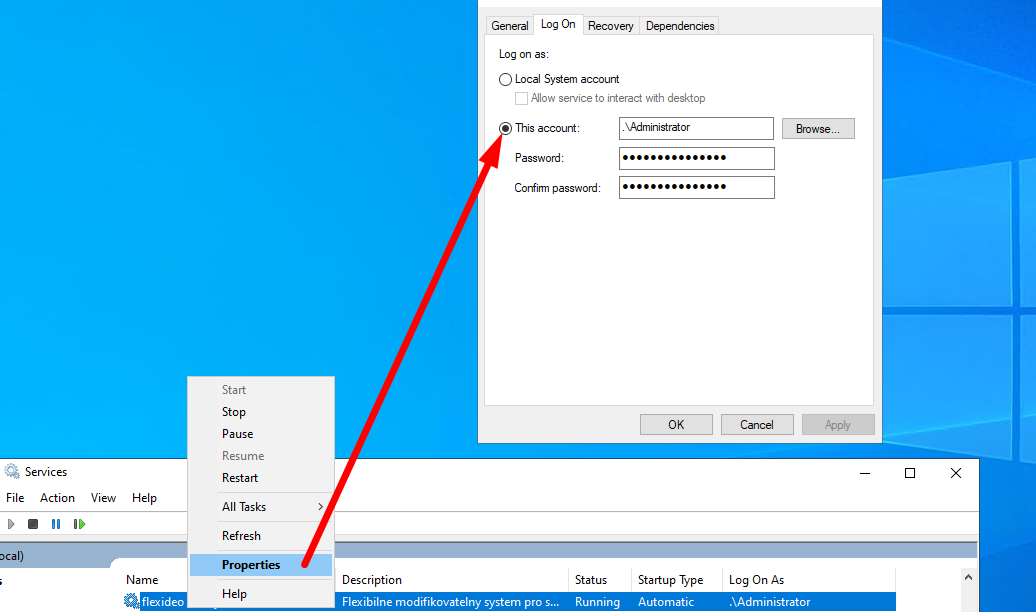The width and height of the screenshot is (1036, 612).
Task: Click the Services gear icon in title bar
Action: click(12, 472)
